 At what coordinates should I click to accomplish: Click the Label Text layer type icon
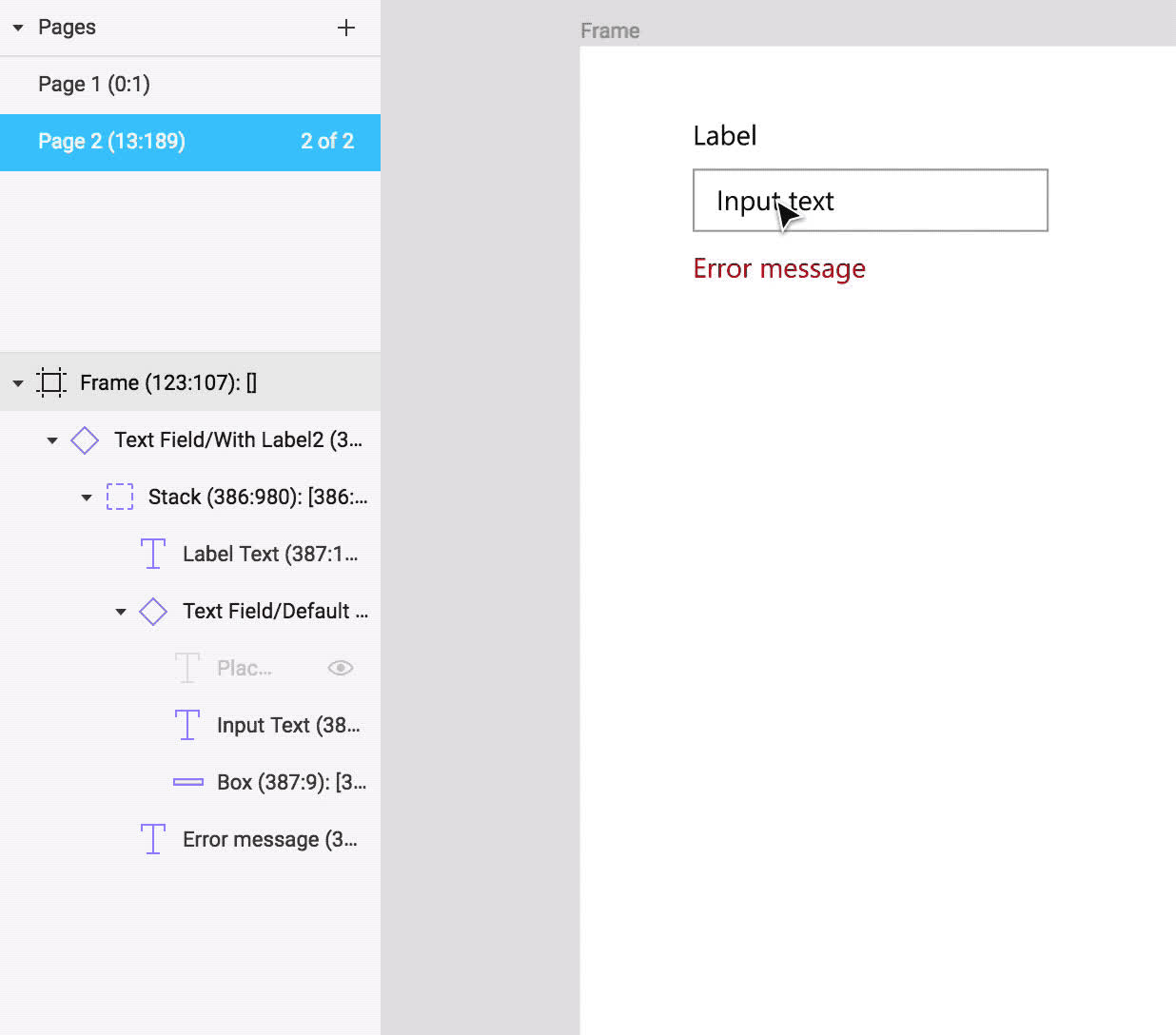click(153, 554)
